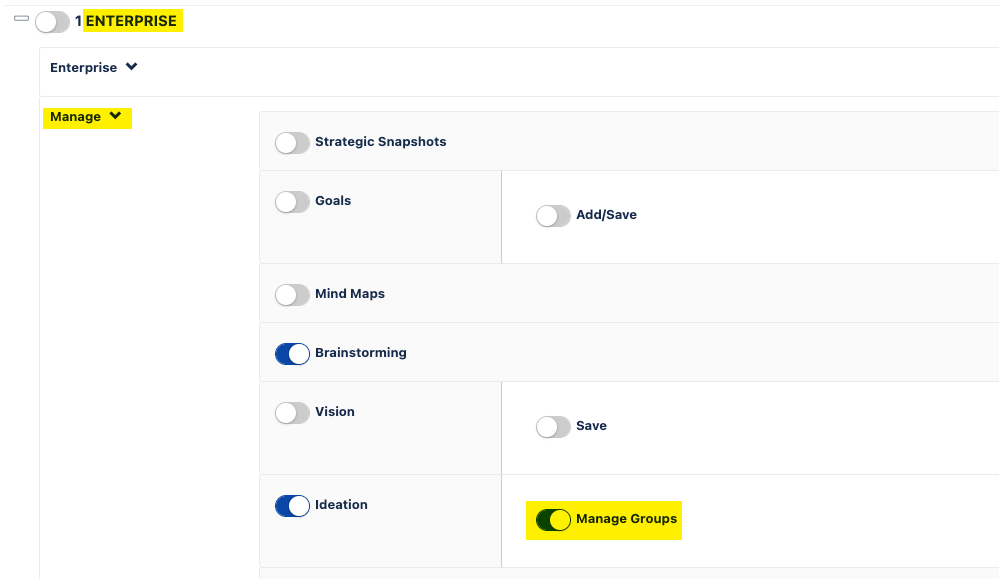The height and width of the screenshot is (579, 999).
Task: Disable the Manage Groups toggle
Action: (553, 519)
